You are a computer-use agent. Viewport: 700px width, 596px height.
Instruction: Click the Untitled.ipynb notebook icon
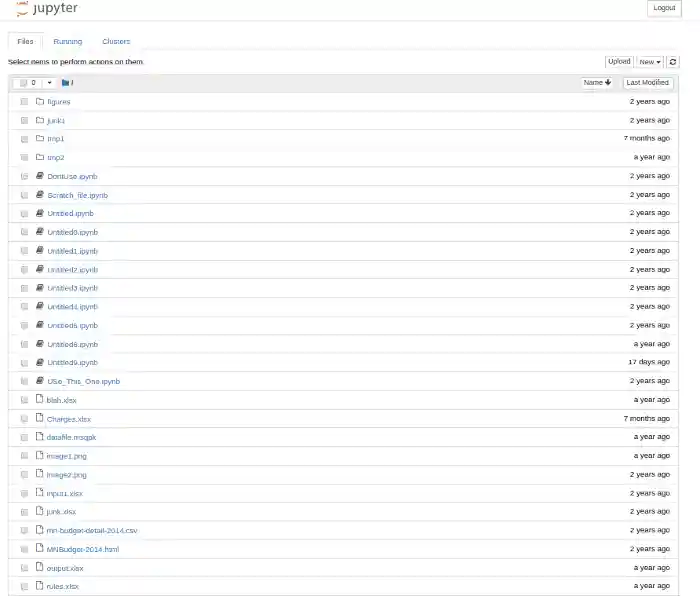tap(40, 213)
